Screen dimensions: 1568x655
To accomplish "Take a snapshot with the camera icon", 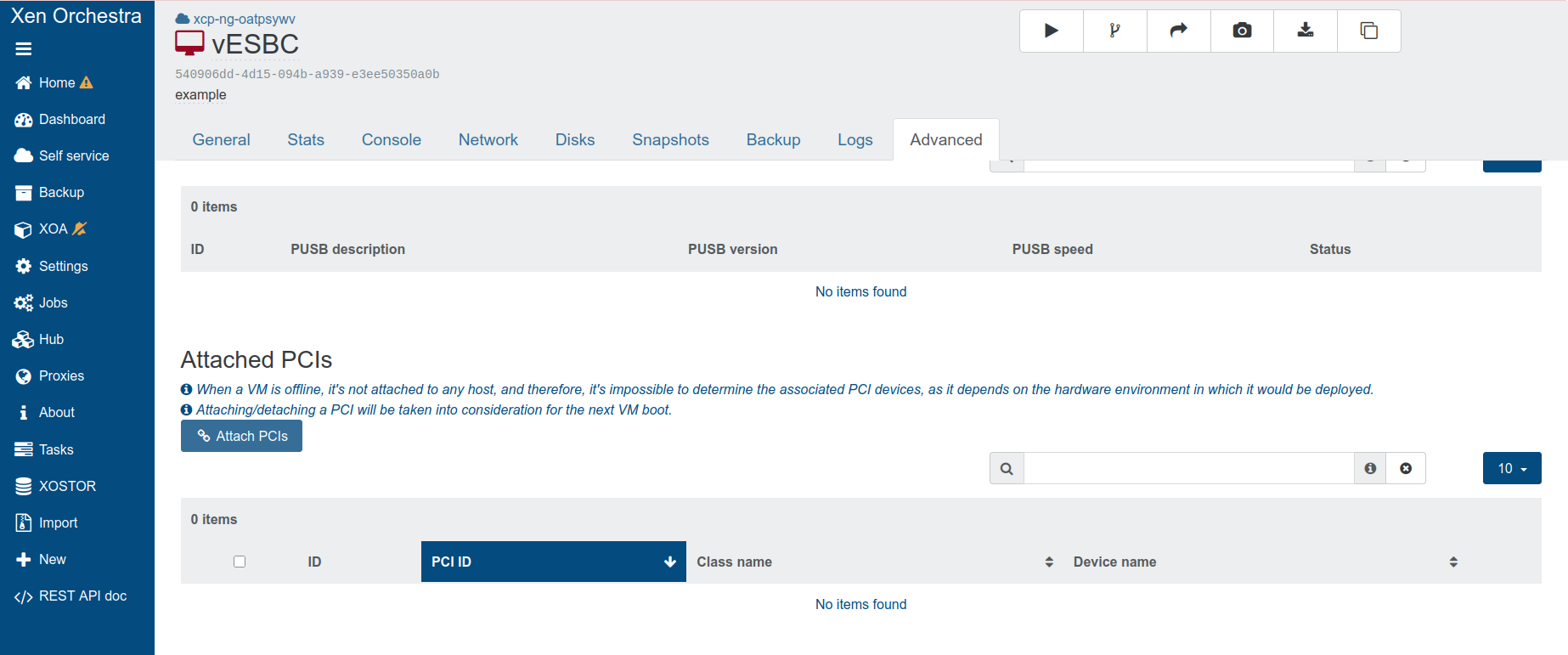I will (x=1242, y=31).
